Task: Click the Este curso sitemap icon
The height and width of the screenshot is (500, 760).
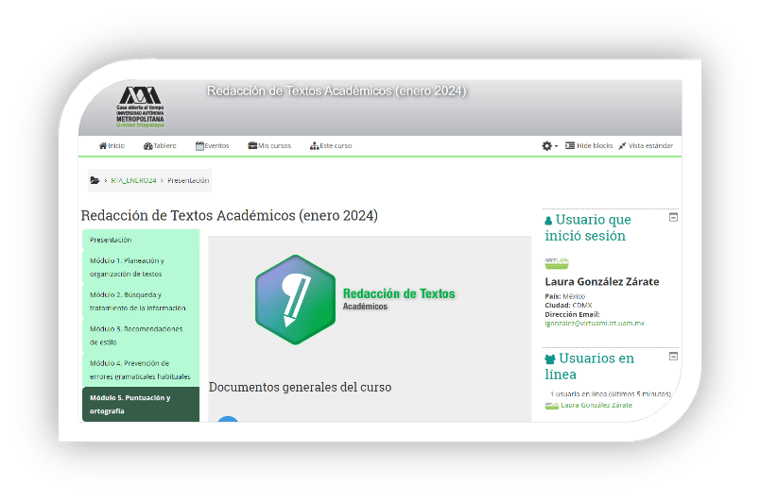Action: (314, 146)
